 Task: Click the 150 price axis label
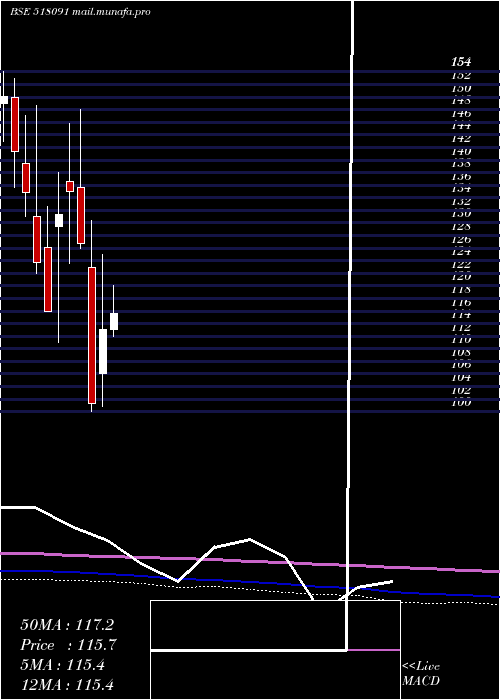click(461, 88)
